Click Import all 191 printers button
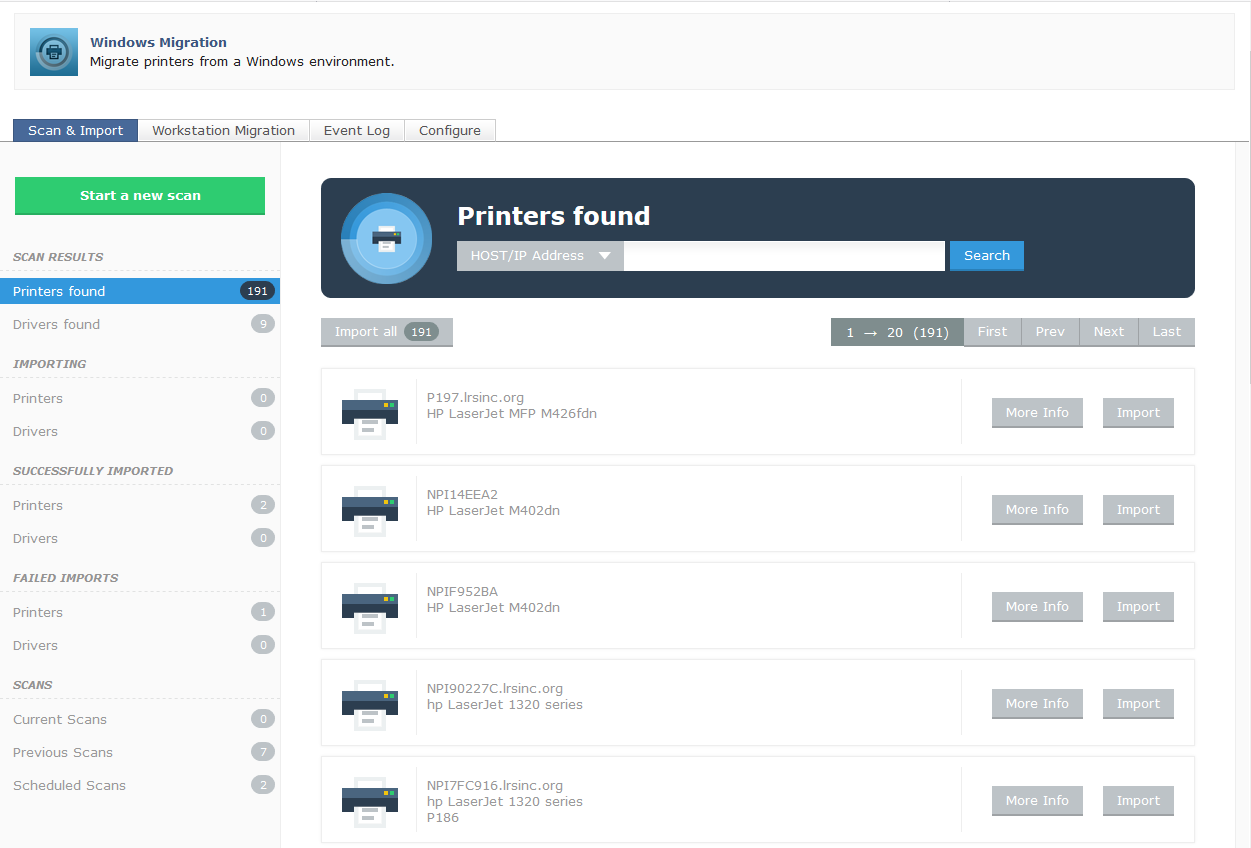 tap(386, 332)
